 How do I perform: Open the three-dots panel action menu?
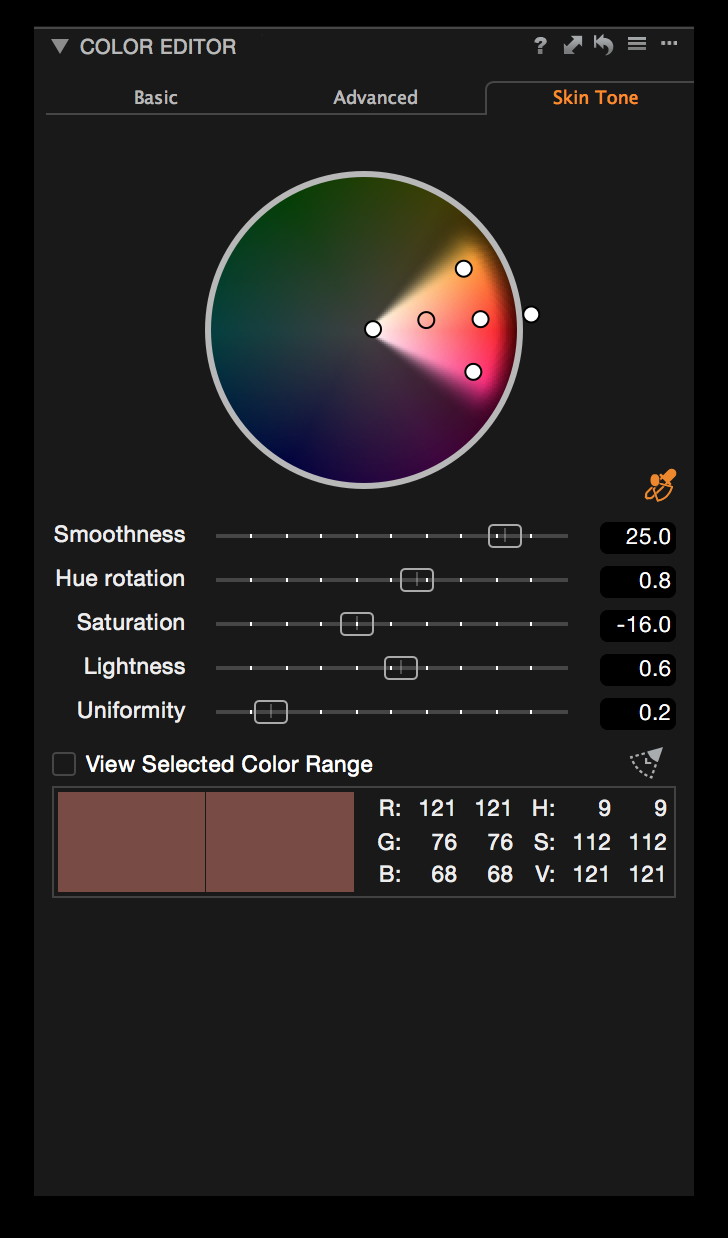[669, 44]
